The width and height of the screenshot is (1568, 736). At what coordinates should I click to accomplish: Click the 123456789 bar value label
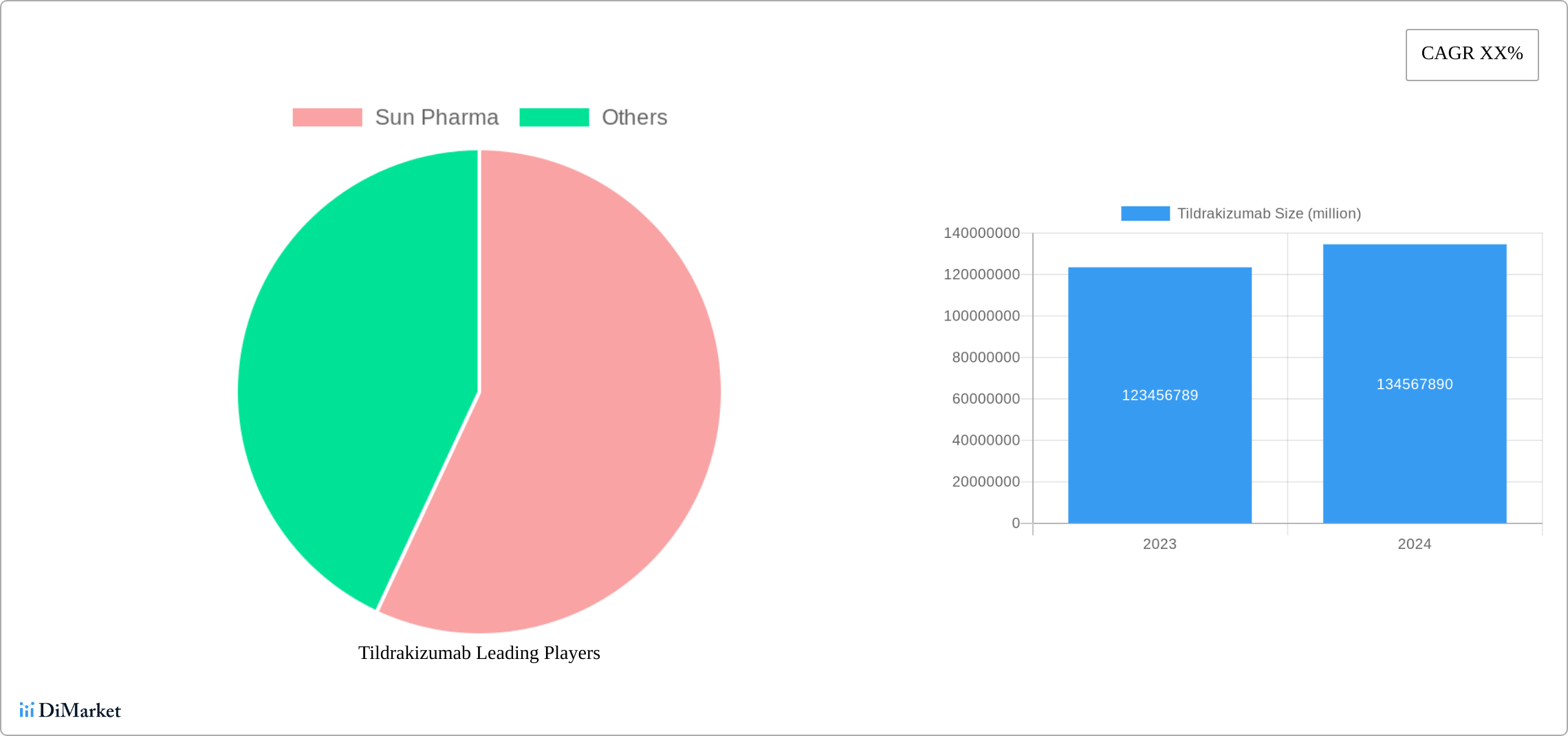(1159, 396)
